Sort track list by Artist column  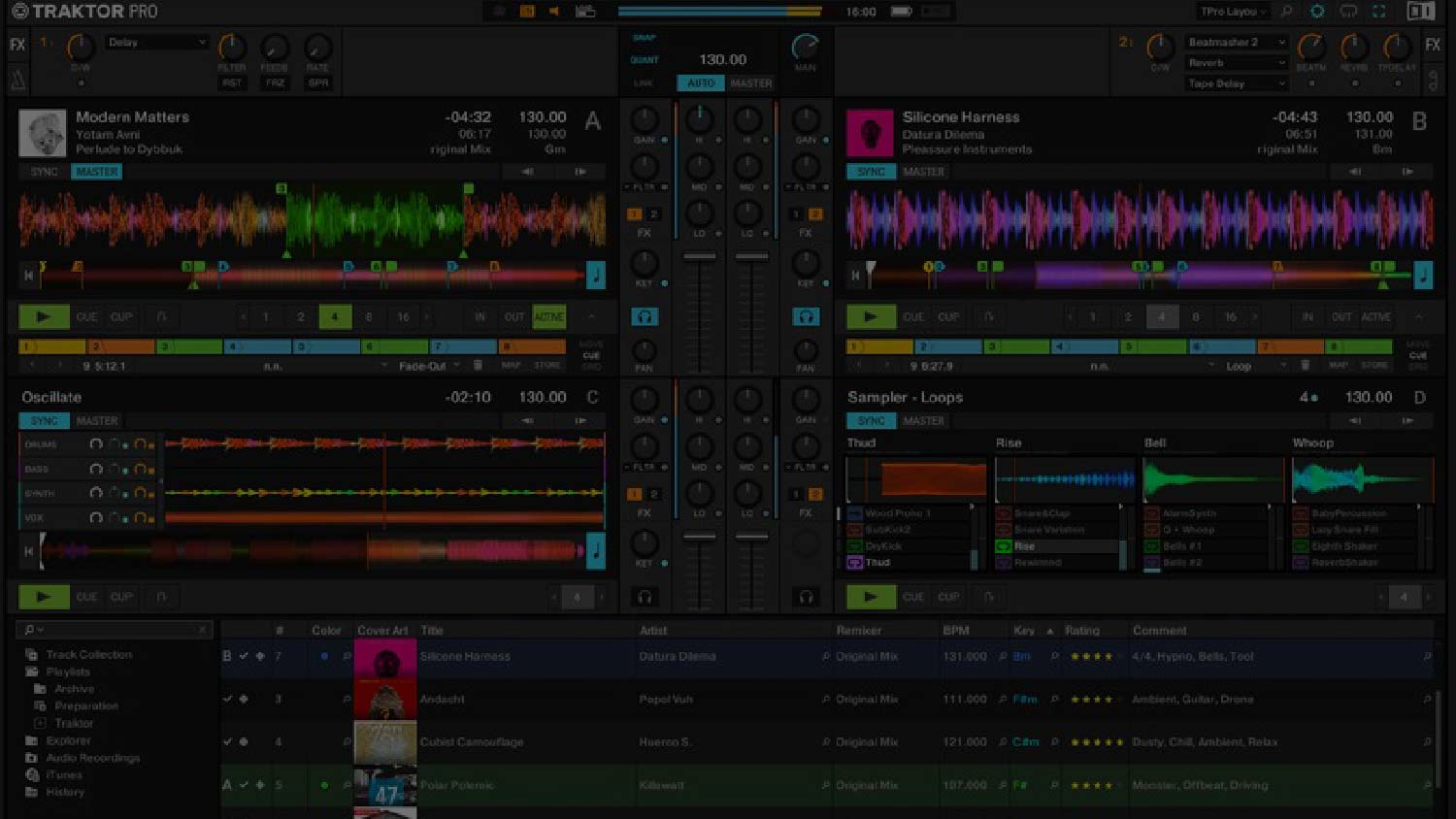point(653,631)
